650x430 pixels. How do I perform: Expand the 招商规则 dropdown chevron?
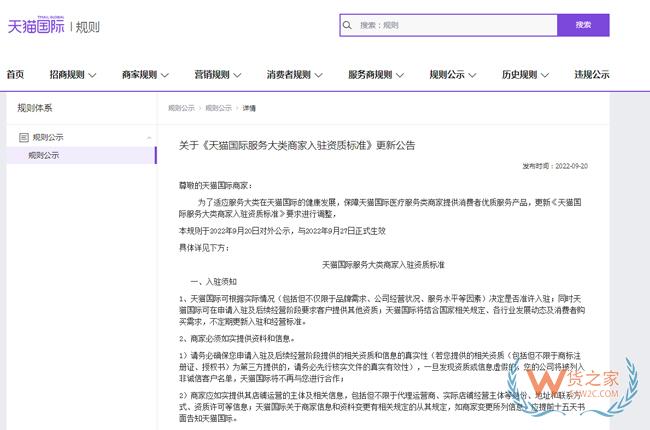(92, 75)
